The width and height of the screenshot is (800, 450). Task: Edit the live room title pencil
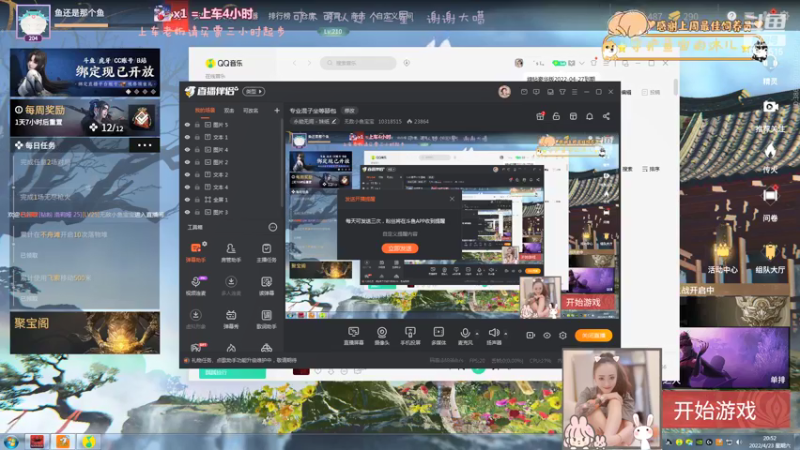[334, 121]
